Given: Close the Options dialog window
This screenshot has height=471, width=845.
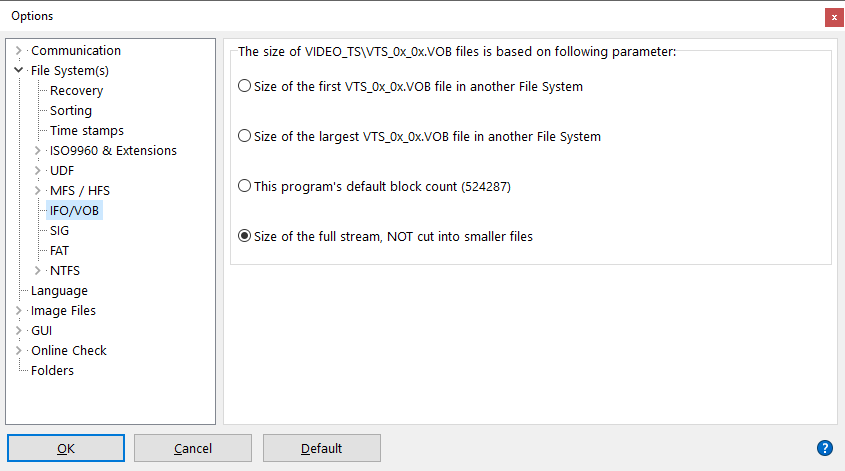Looking at the screenshot, I should [x=833, y=16].
